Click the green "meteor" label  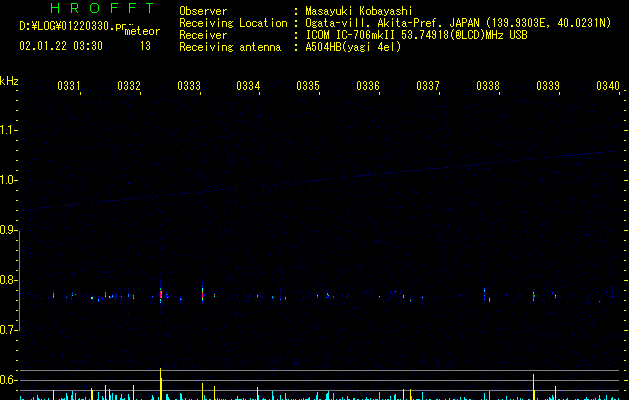pos(142,31)
